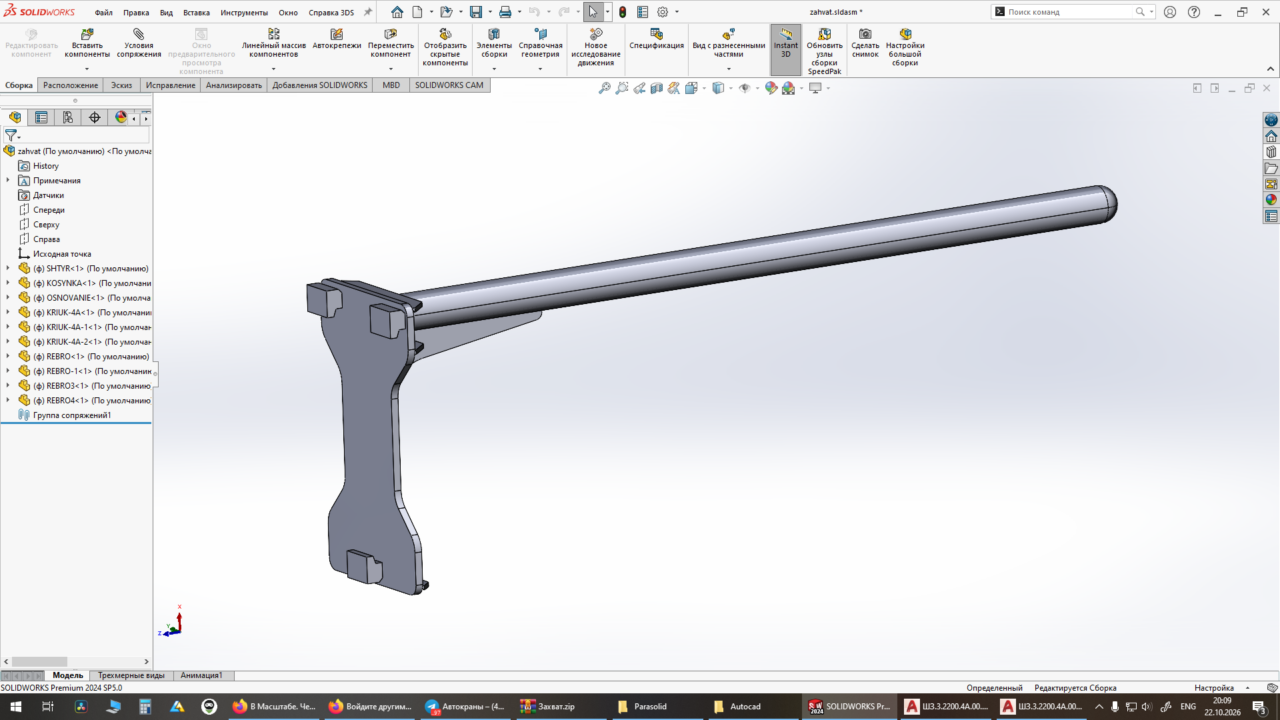Switch to the Анимация1 bottom tab
Image resolution: width=1280 pixels, height=720 pixels.
tap(202, 675)
